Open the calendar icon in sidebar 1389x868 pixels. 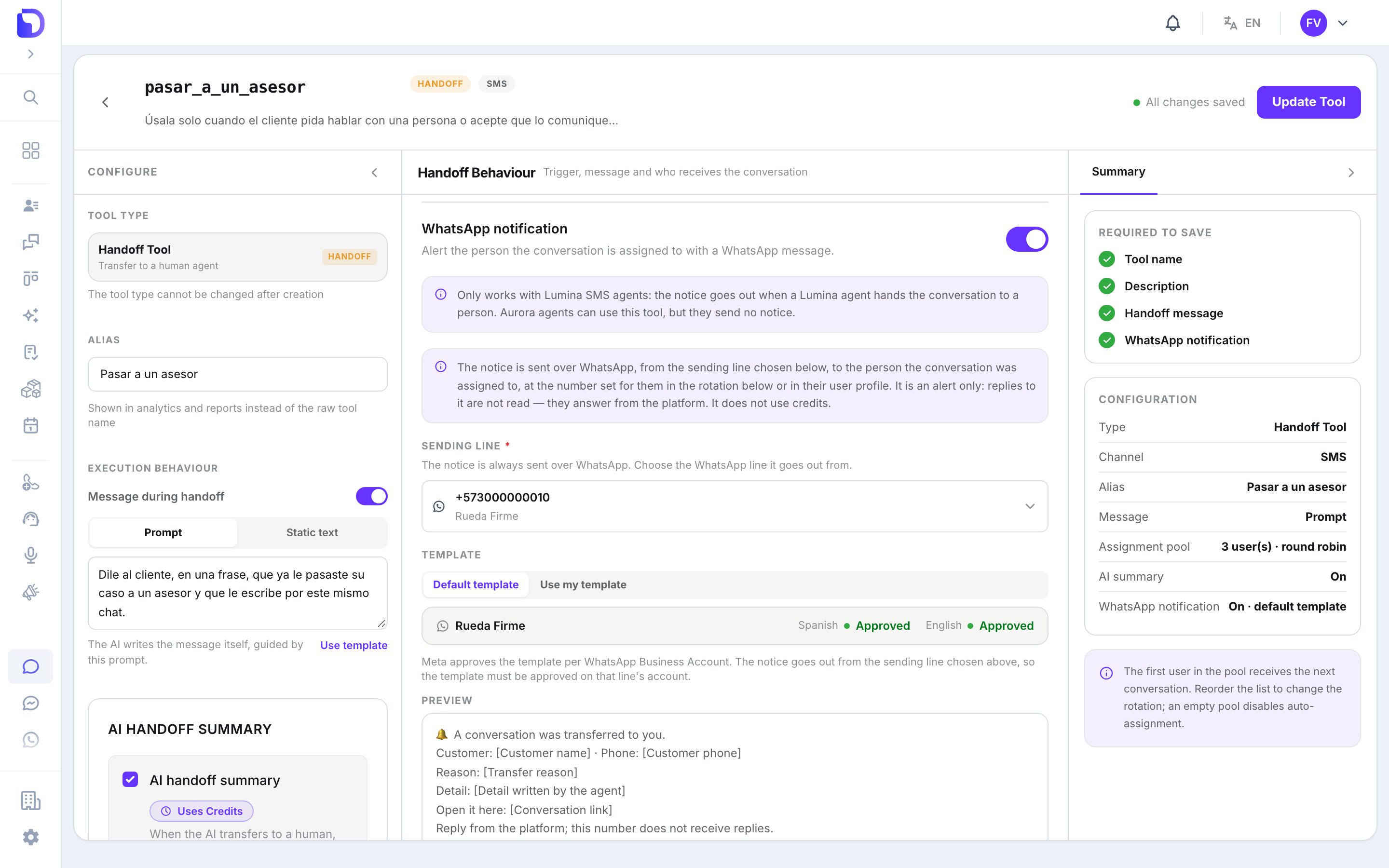[x=30, y=425]
